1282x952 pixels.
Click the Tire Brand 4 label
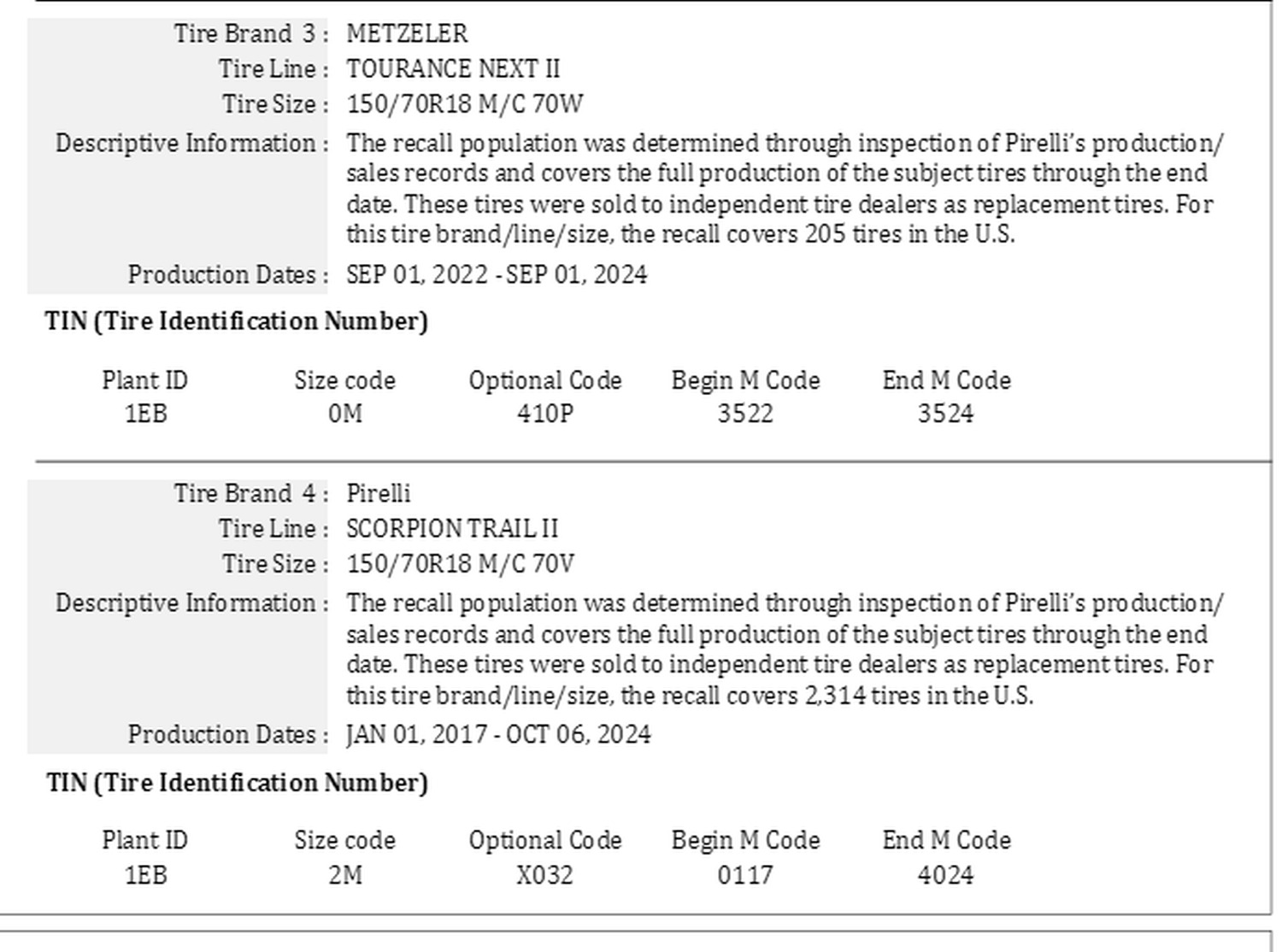coord(251,494)
